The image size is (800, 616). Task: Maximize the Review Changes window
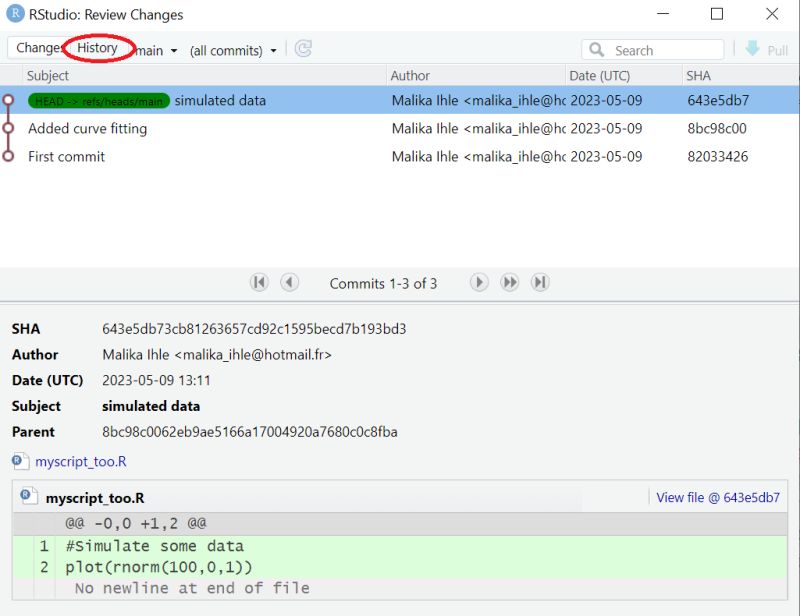click(717, 14)
